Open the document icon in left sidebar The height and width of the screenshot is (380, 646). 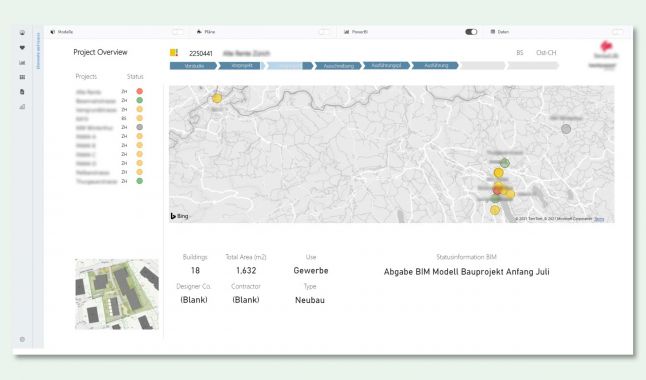22,92
